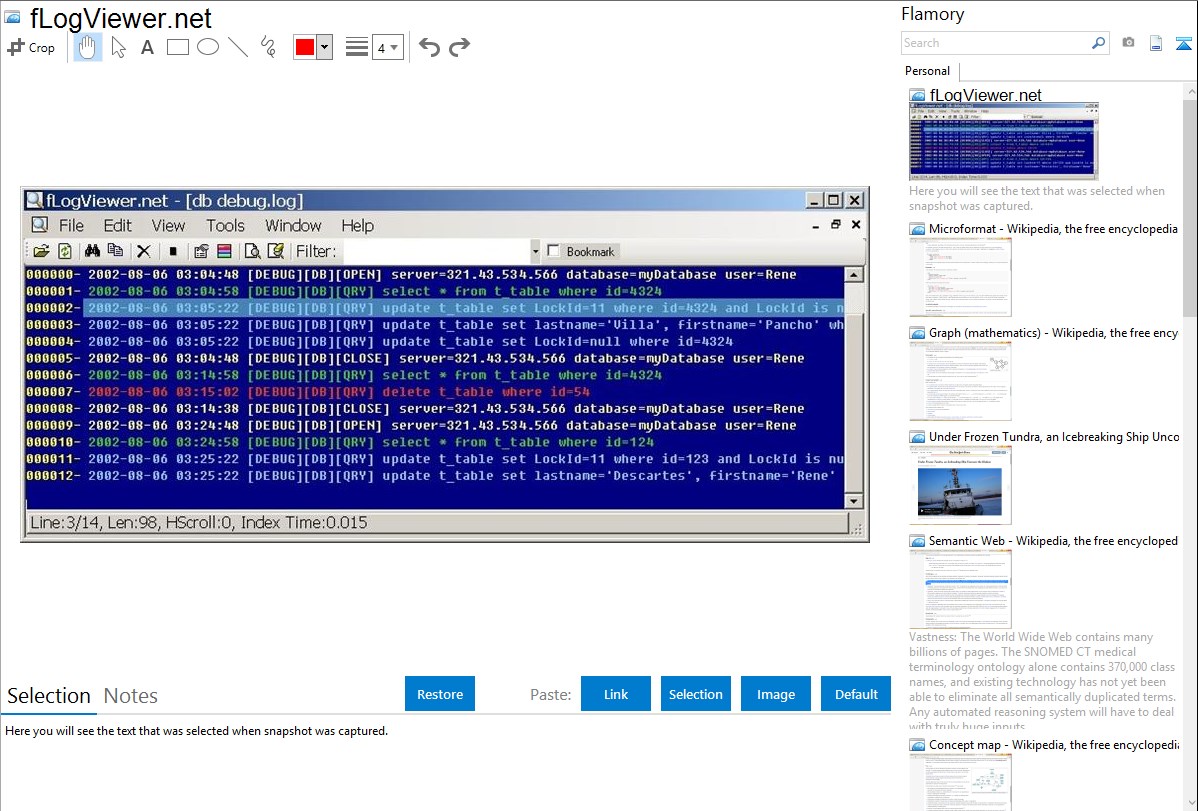
Task: Select log line 000012 Descartes update
Action: pyautogui.click(x=432, y=475)
